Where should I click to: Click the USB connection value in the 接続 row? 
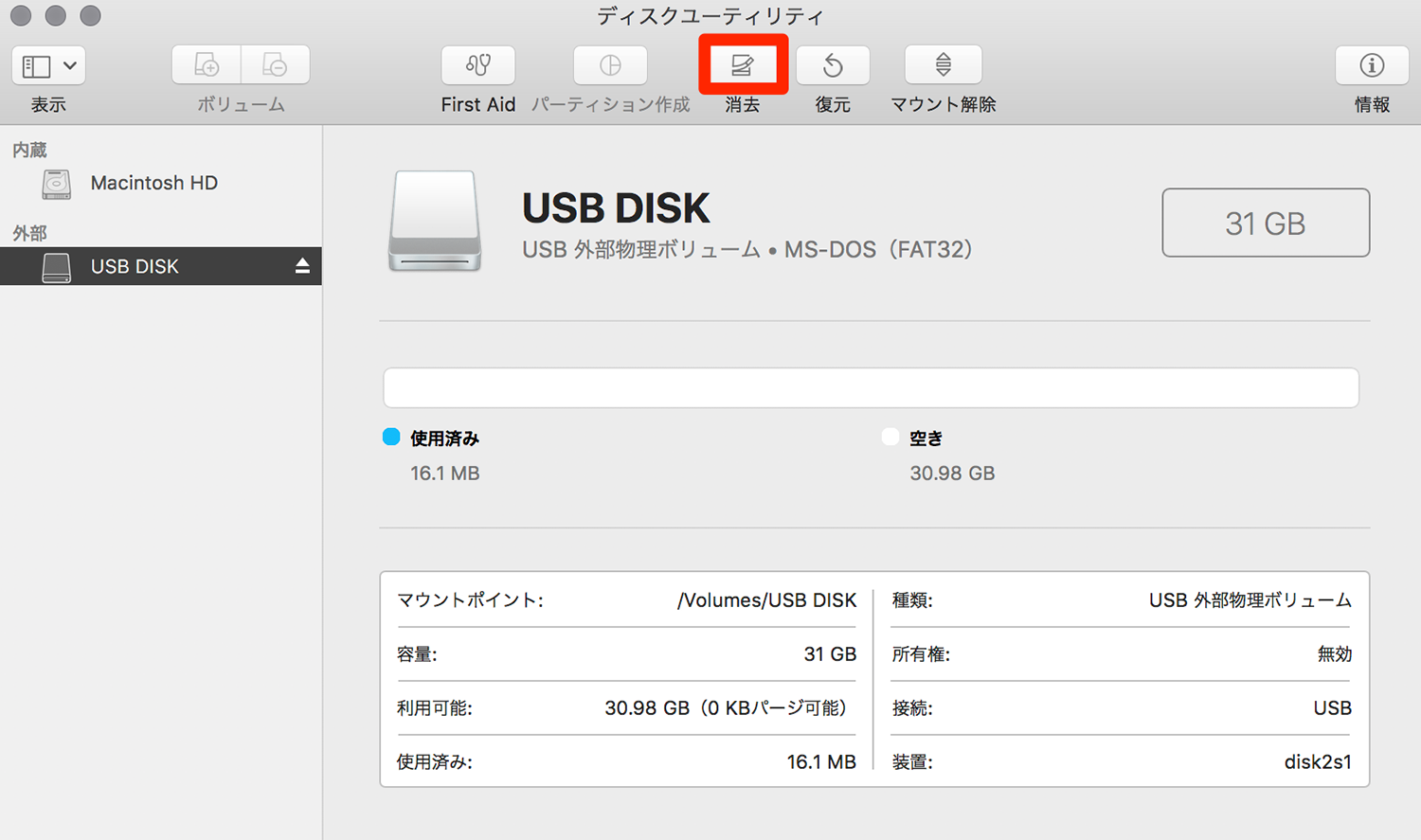pos(1333,708)
